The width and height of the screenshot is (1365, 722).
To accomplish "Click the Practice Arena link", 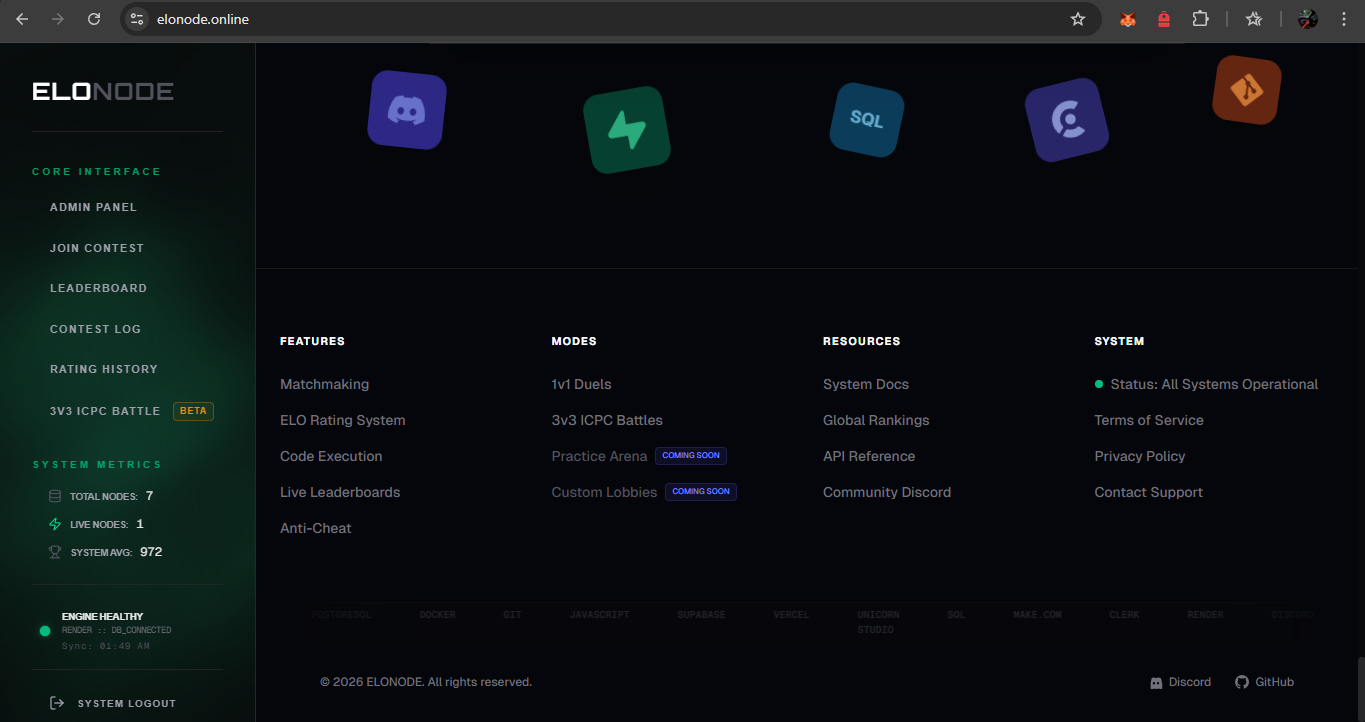I will (600, 456).
